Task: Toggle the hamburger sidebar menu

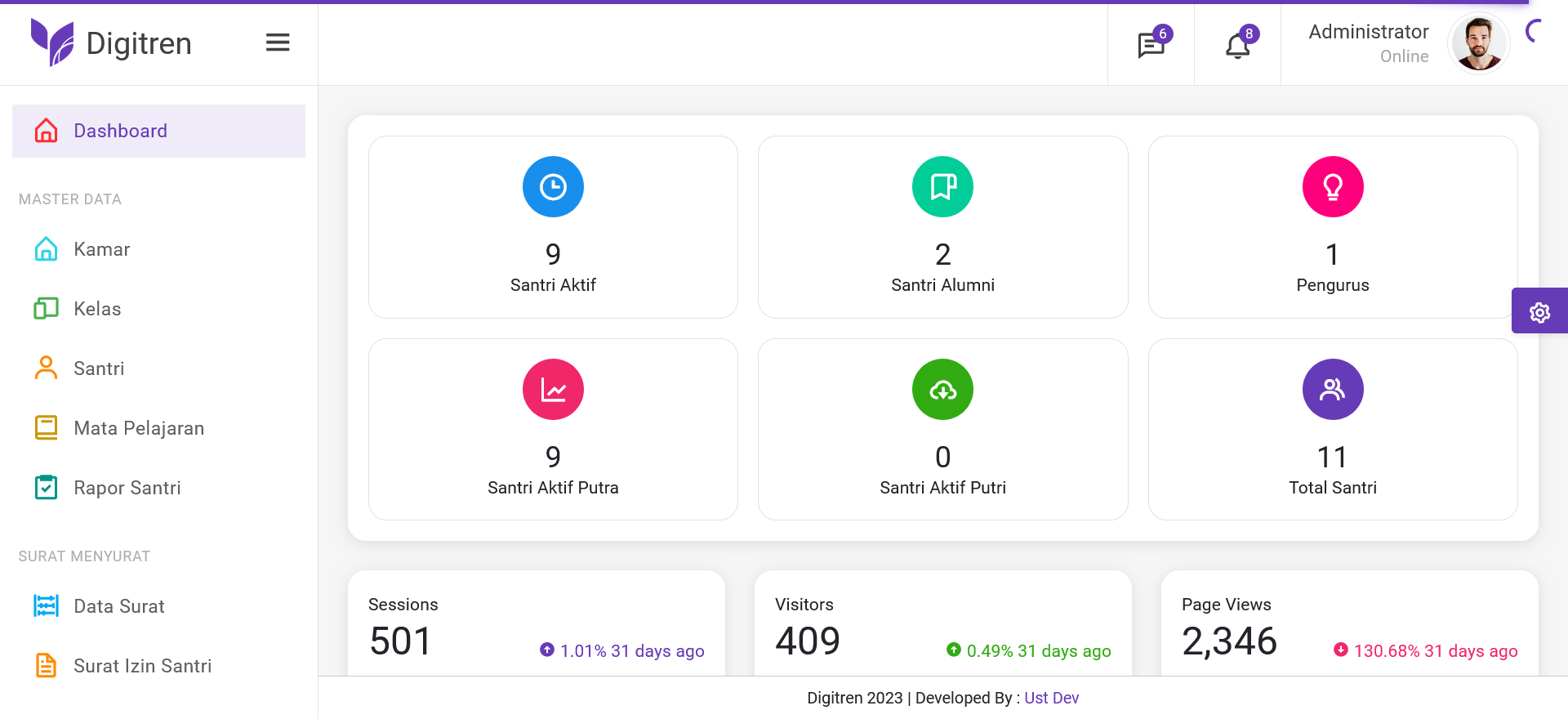Action: (x=278, y=42)
